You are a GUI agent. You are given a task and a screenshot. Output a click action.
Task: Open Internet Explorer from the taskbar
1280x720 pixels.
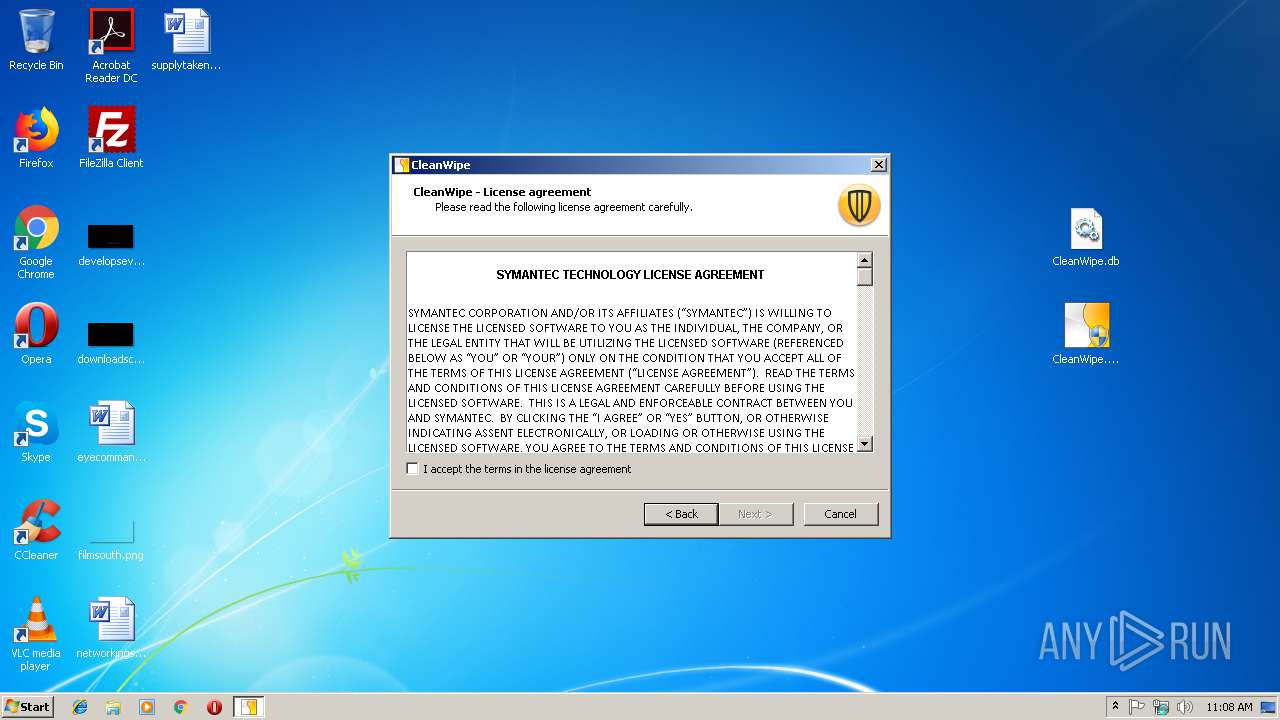point(80,707)
